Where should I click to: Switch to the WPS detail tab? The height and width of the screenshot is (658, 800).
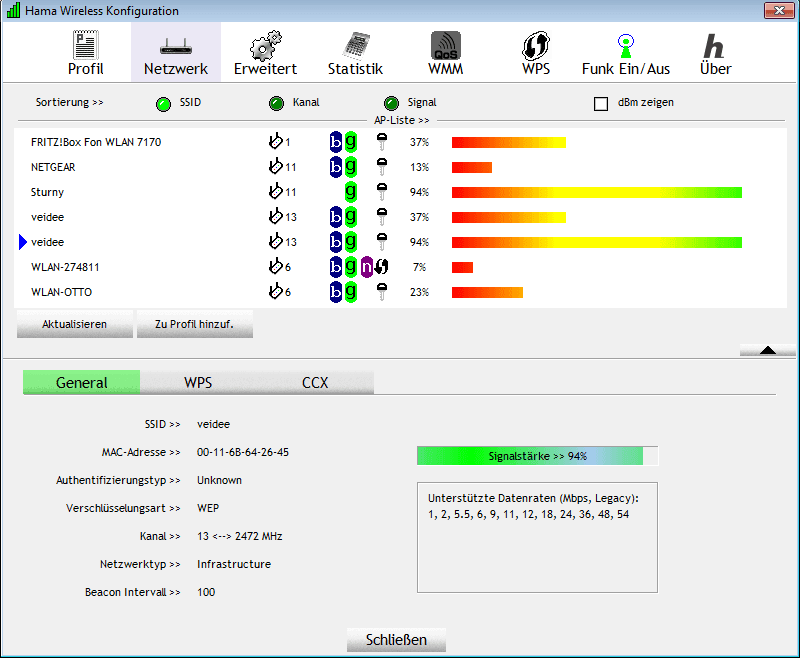pos(198,382)
